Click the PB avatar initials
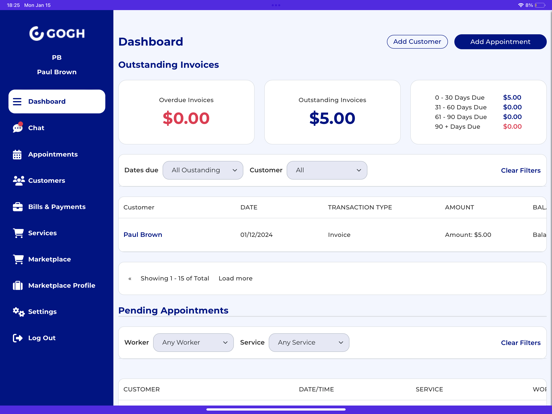 tap(57, 57)
